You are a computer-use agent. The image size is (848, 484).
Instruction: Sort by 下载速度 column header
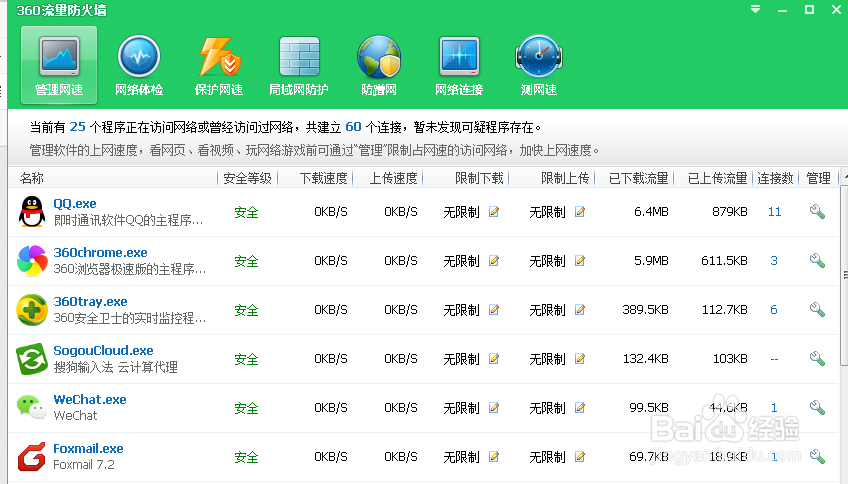tap(323, 178)
